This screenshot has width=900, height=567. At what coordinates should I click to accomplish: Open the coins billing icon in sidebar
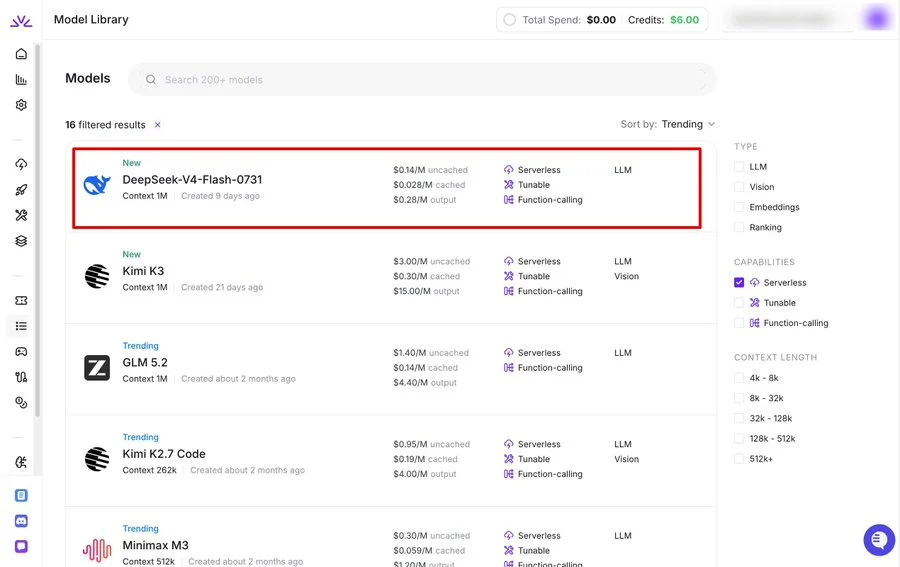pyautogui.click(x=21, y=402)
